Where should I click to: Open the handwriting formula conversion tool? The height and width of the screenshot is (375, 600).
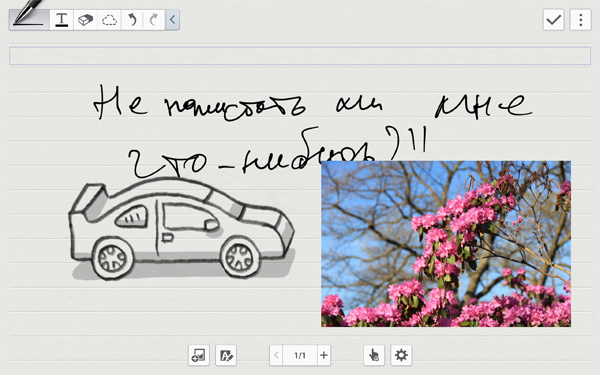pyautogui.click(x=226, y=355)
